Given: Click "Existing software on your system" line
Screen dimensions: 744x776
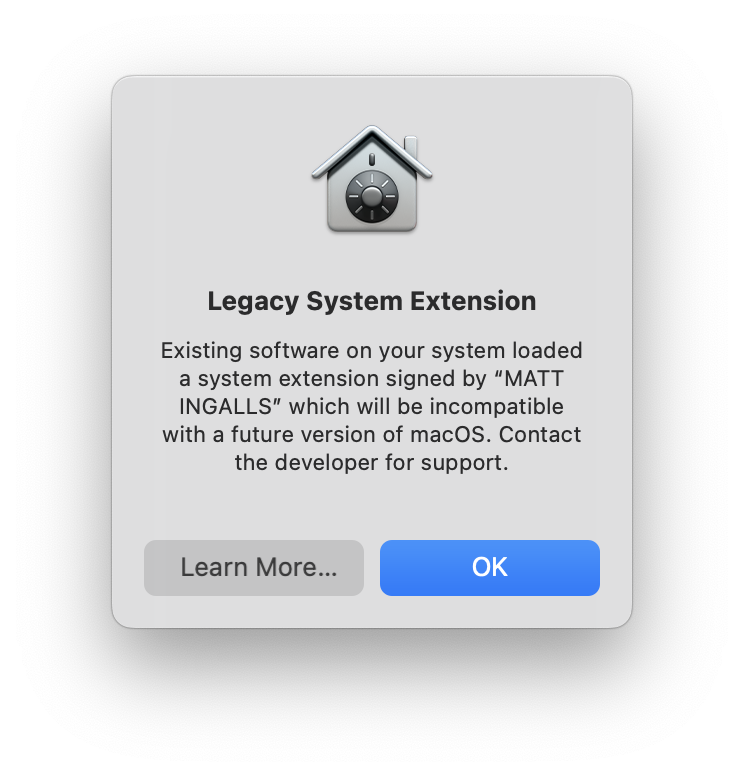Looking at the screenshot, I should click(334, 351).
